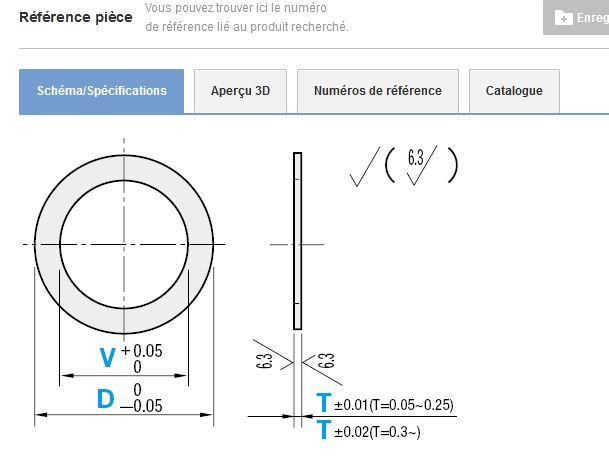Click the blue V dimension letter
This screenshot has height=456, width=609.
[108, 357]
